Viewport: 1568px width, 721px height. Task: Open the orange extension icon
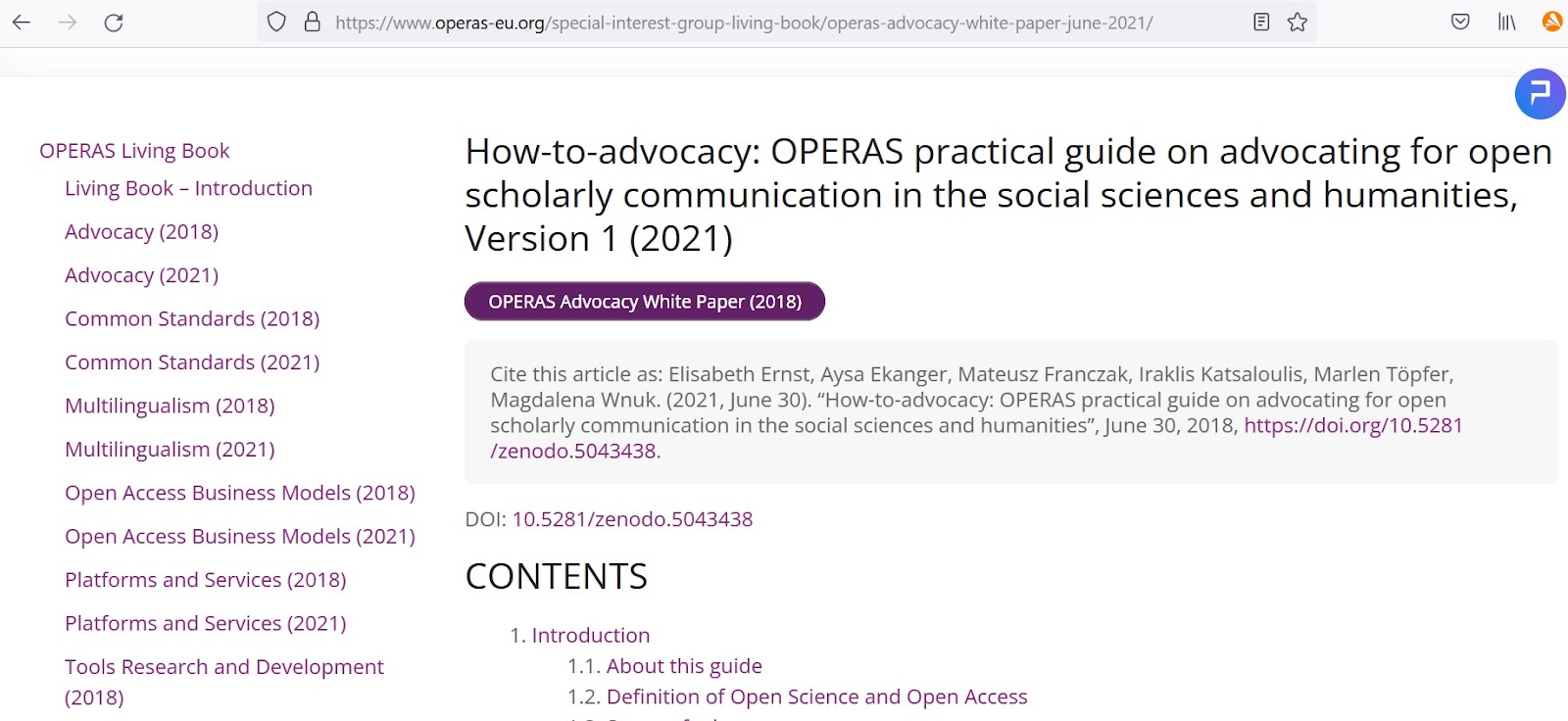[1552, 22]
